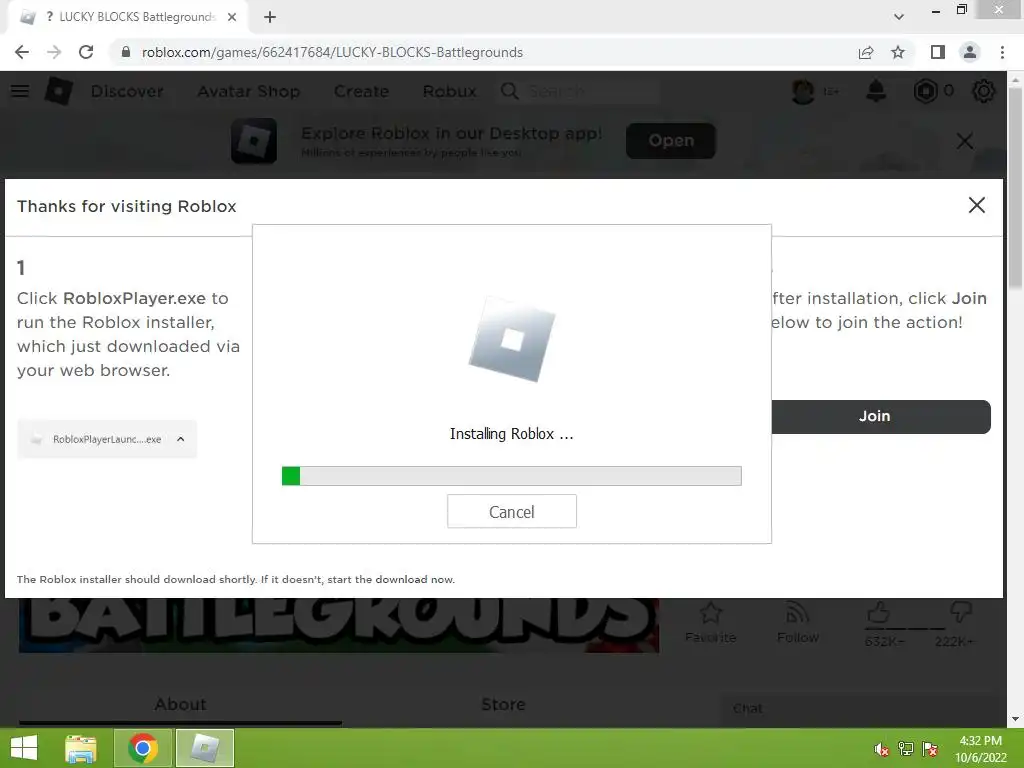Click the thumbs down dislike icon

tap(961, 613)
